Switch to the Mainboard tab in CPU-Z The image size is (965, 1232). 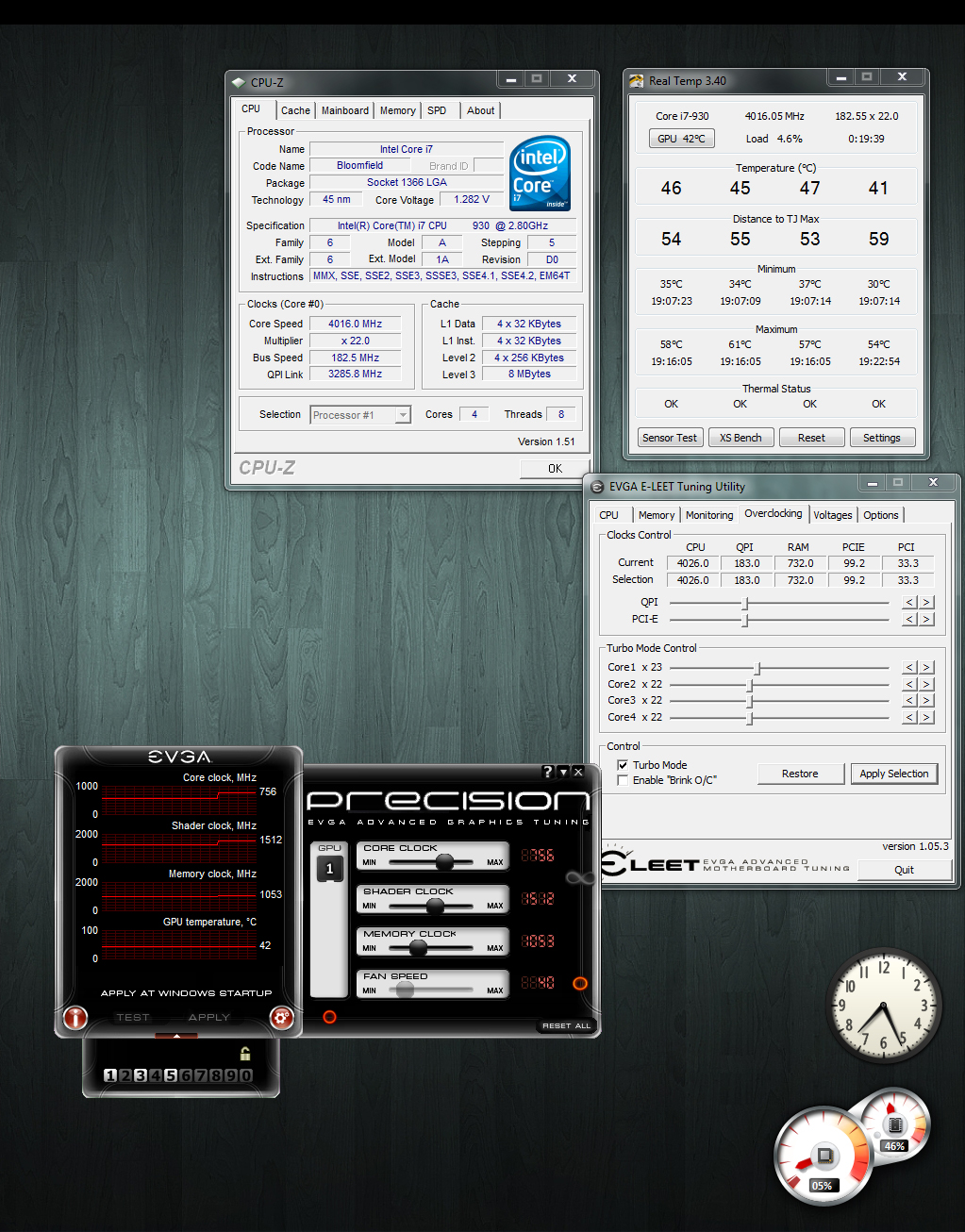tap(345, 110)
